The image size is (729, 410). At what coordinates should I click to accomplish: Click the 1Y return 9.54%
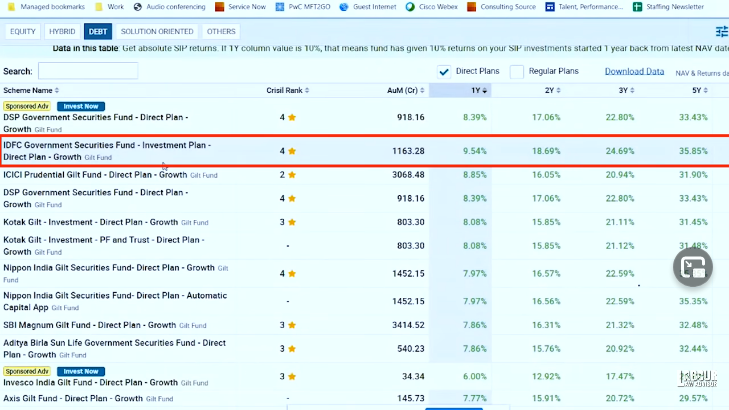[475, 151]
